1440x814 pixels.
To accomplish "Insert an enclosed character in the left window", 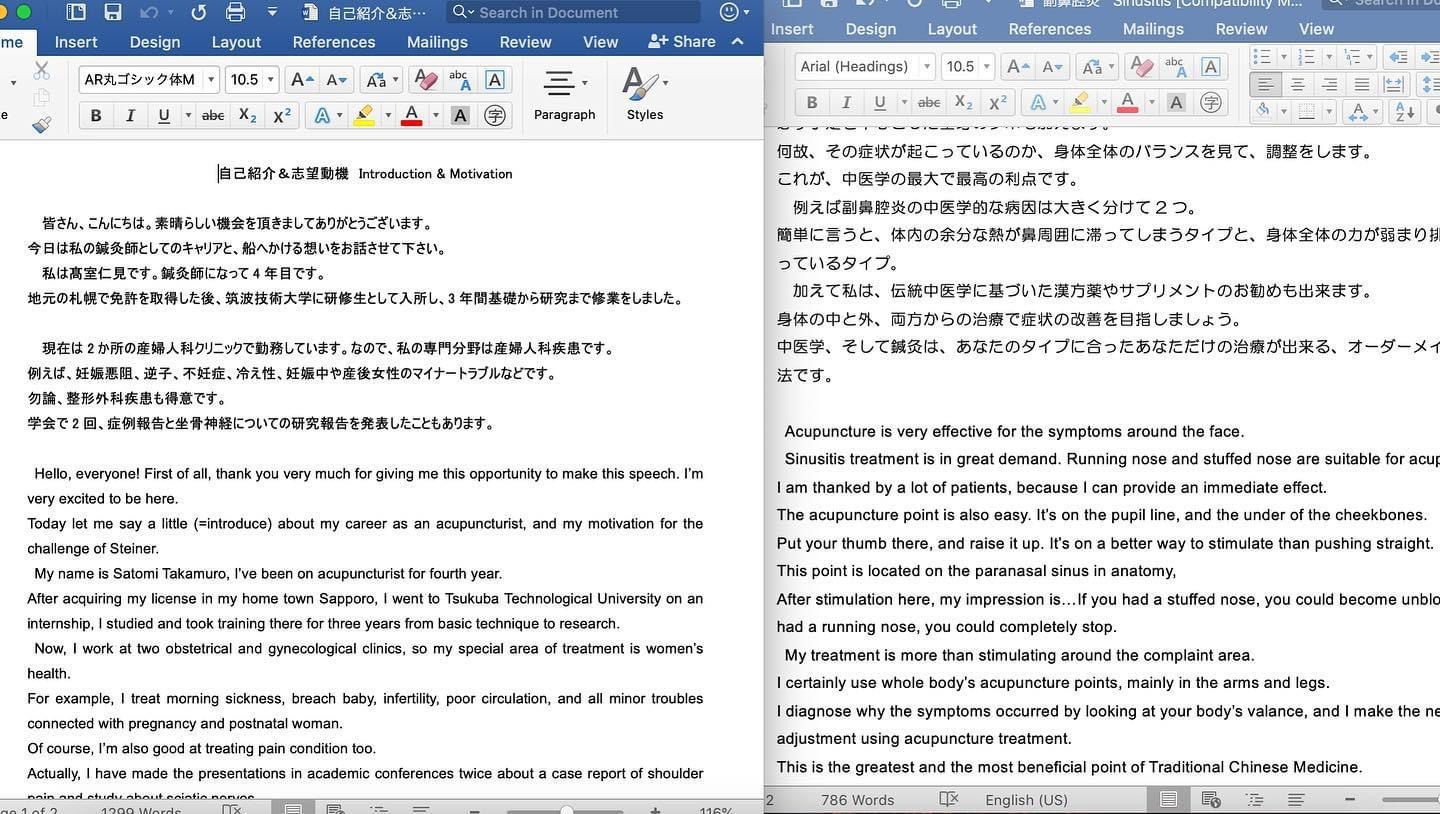I will click(x=495, y=116).
